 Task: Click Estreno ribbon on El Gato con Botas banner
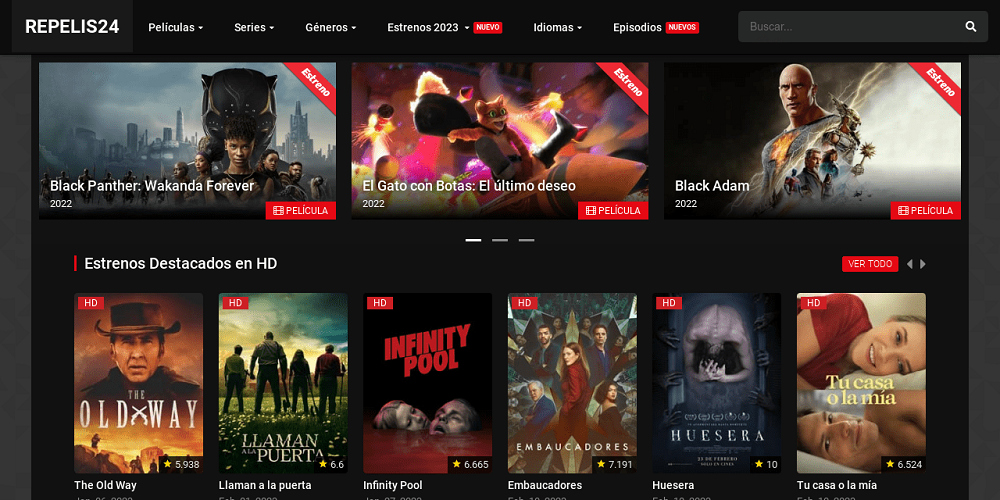628,83
